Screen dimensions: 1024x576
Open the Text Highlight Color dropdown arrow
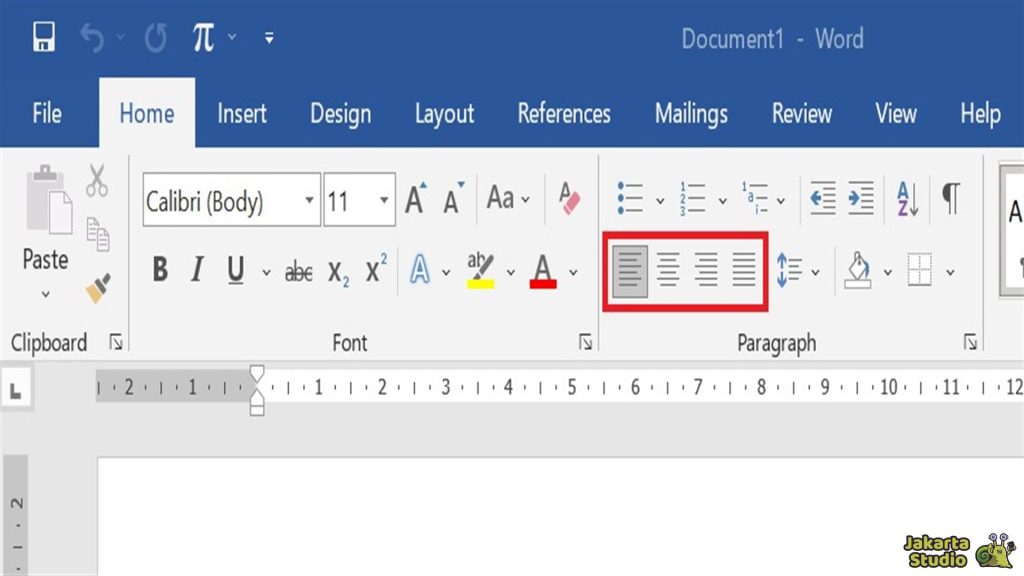(511, 271)
